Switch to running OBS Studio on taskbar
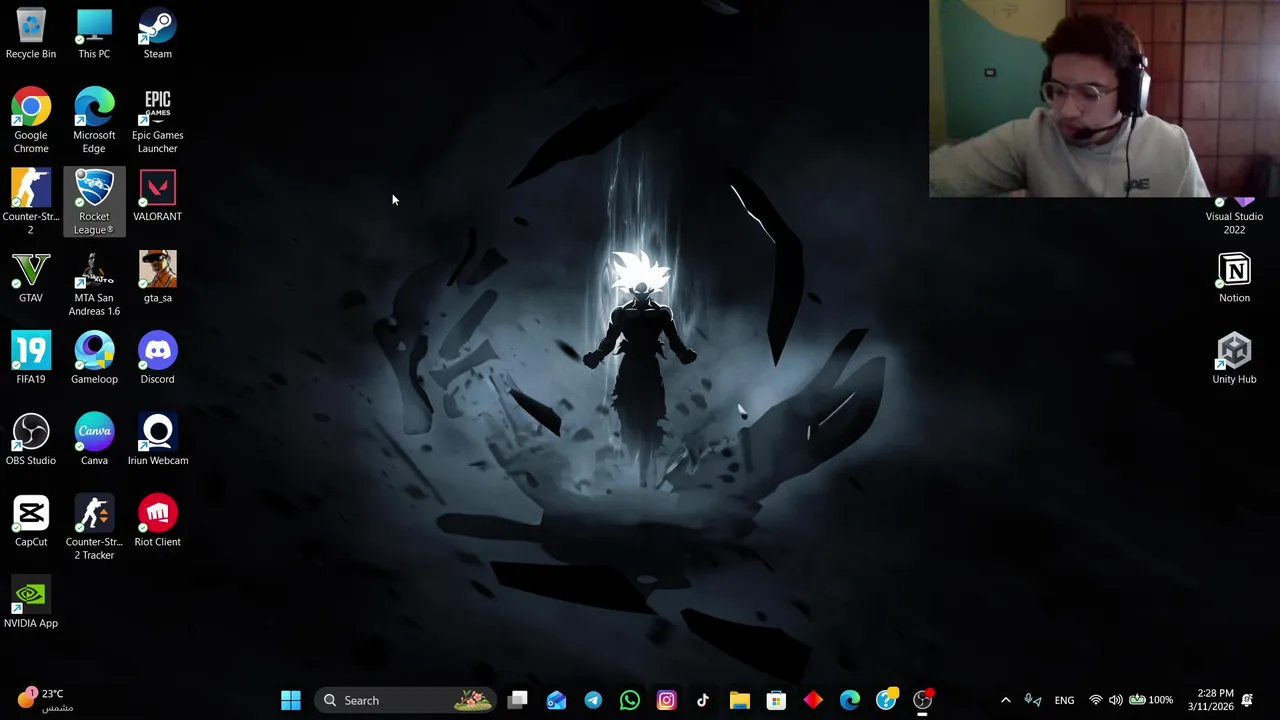This screenshot has height=720, width=1280. click(x=923, y=700)
